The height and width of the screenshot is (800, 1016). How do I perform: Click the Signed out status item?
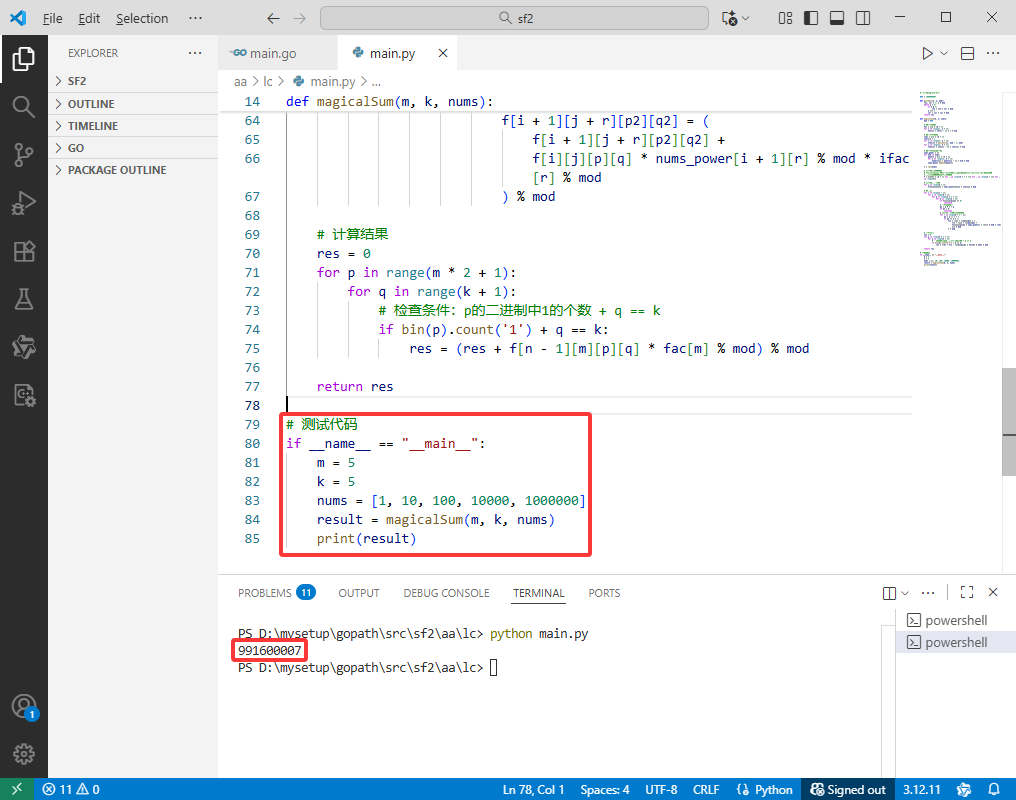(x=848, y=789)
